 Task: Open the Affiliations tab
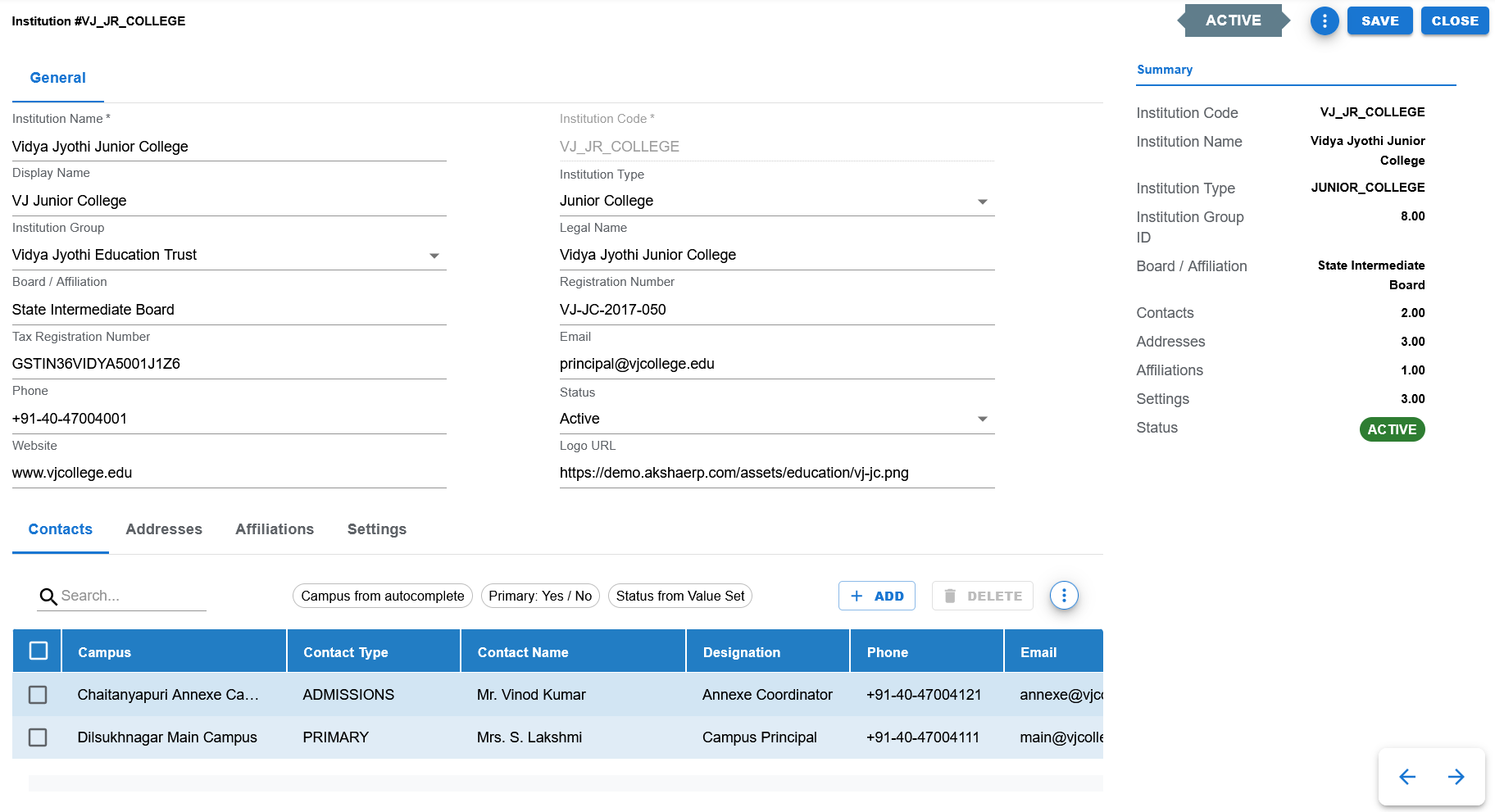(x=275, y=529)
